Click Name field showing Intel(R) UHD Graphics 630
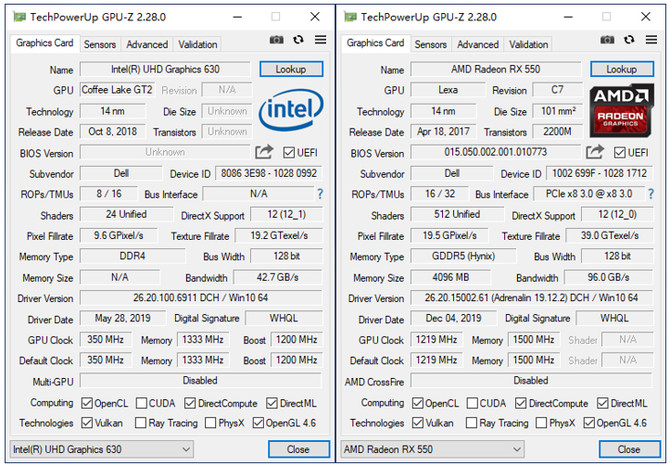 tap(165, 69)
